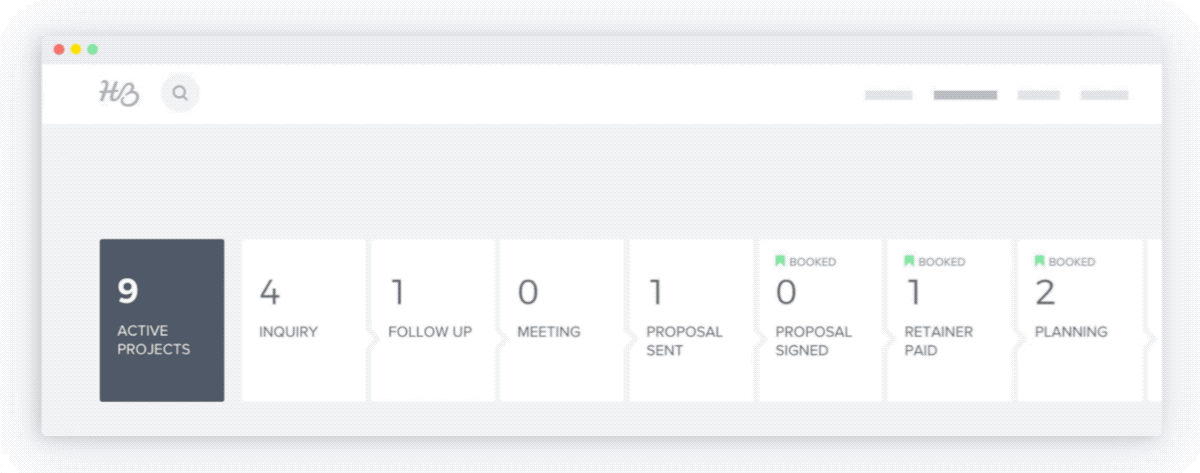Switch to the Meeting stage
The image size is (1200, 473).
562,320
